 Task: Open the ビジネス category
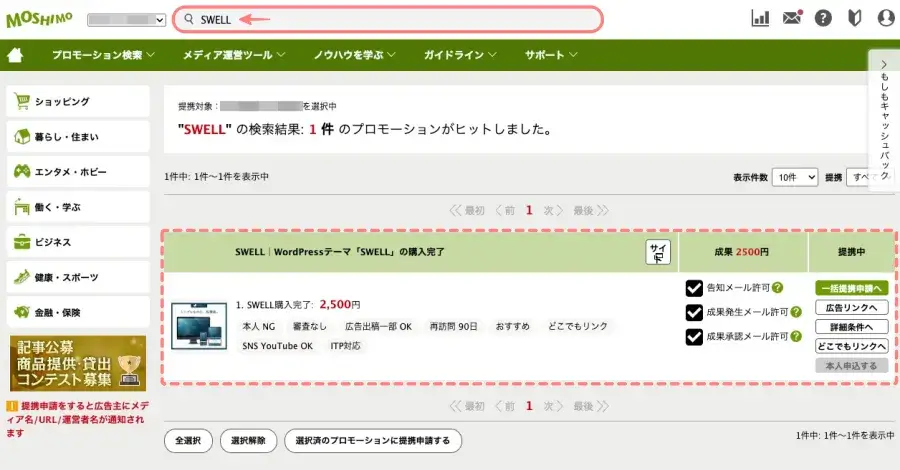click(78, 242)
